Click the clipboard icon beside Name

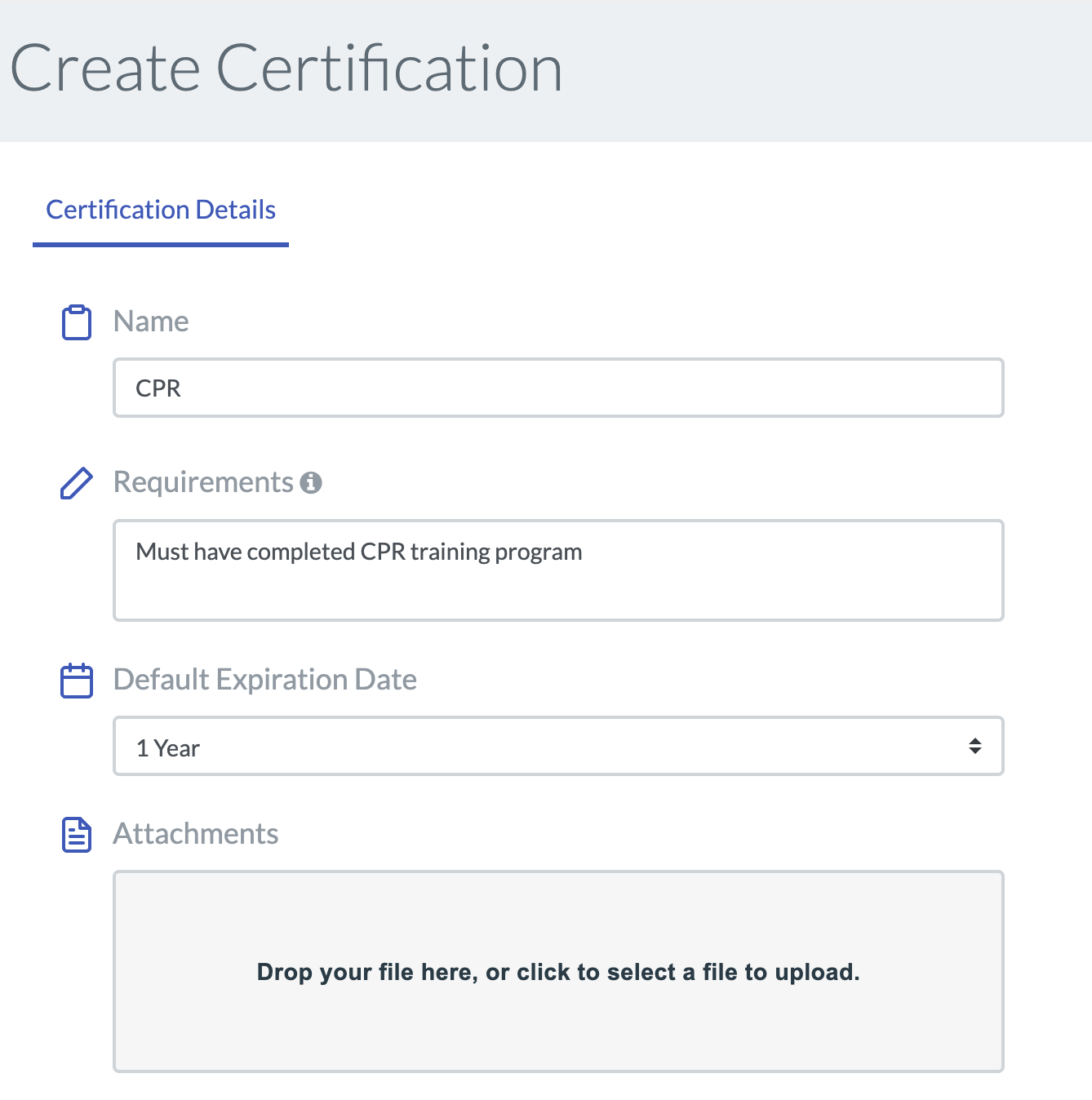pos(77,322)
